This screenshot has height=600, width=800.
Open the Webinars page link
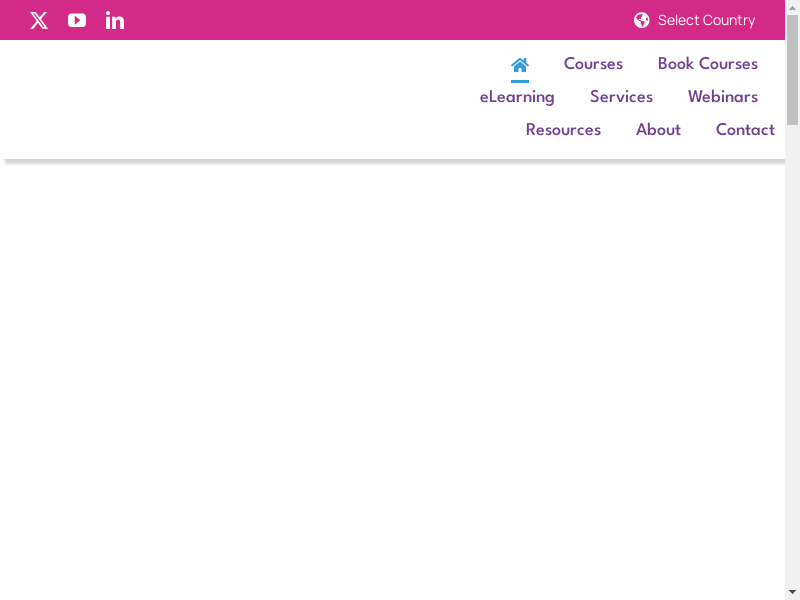pos(722,97)
